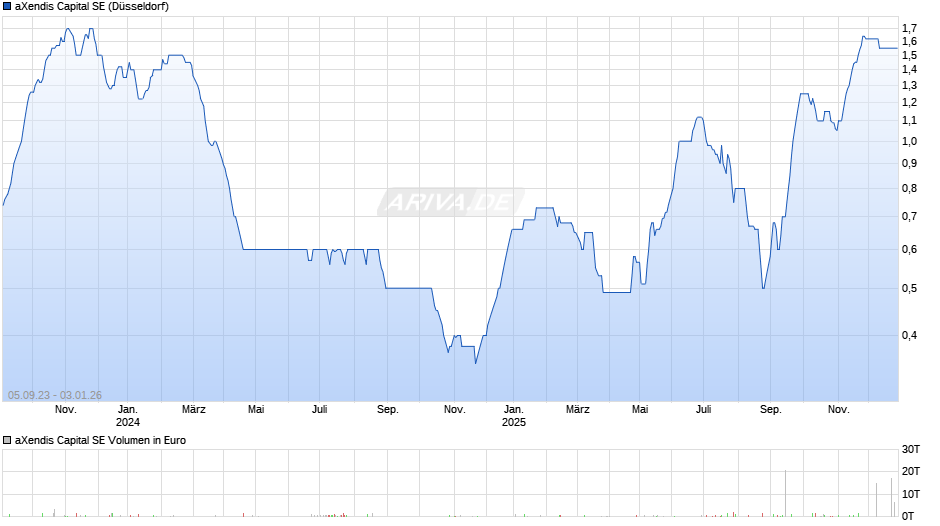
Task: Click the price axis label '1,7'
Action: point(909,28)
